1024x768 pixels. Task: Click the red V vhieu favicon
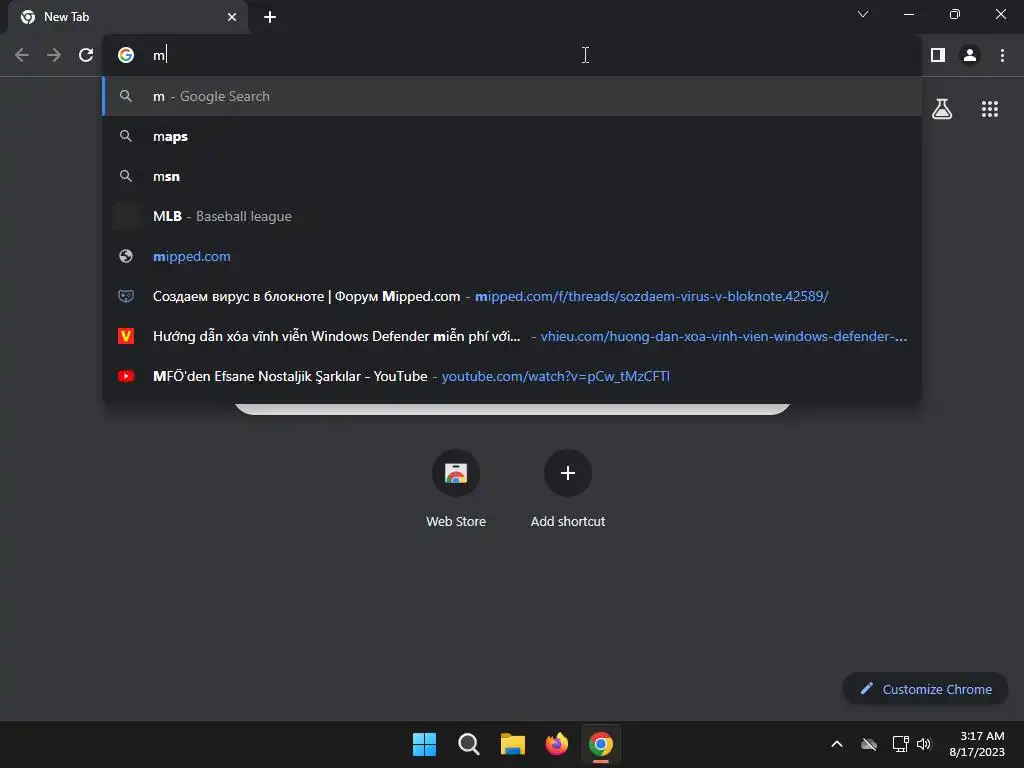(x=126, y=336)
